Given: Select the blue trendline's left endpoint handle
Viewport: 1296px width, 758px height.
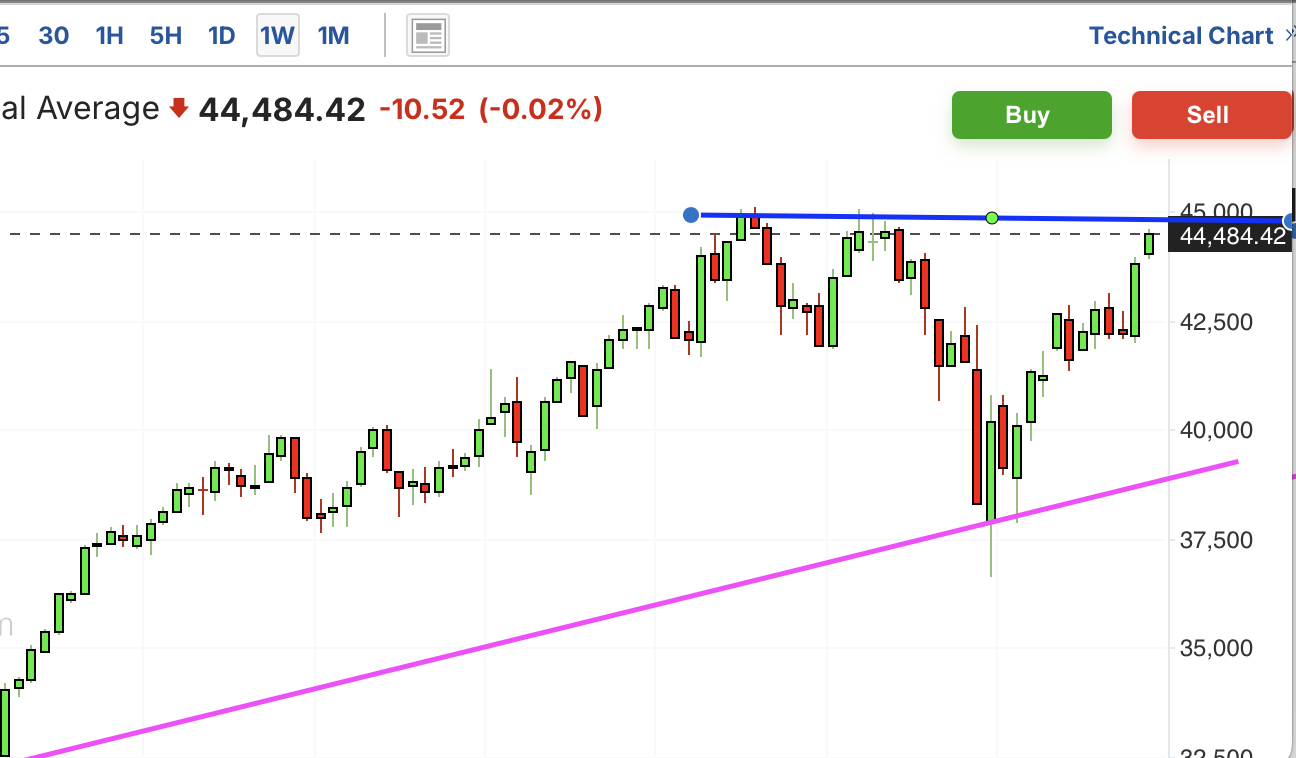Looking at the screenshot, I should tap(691, 215).
